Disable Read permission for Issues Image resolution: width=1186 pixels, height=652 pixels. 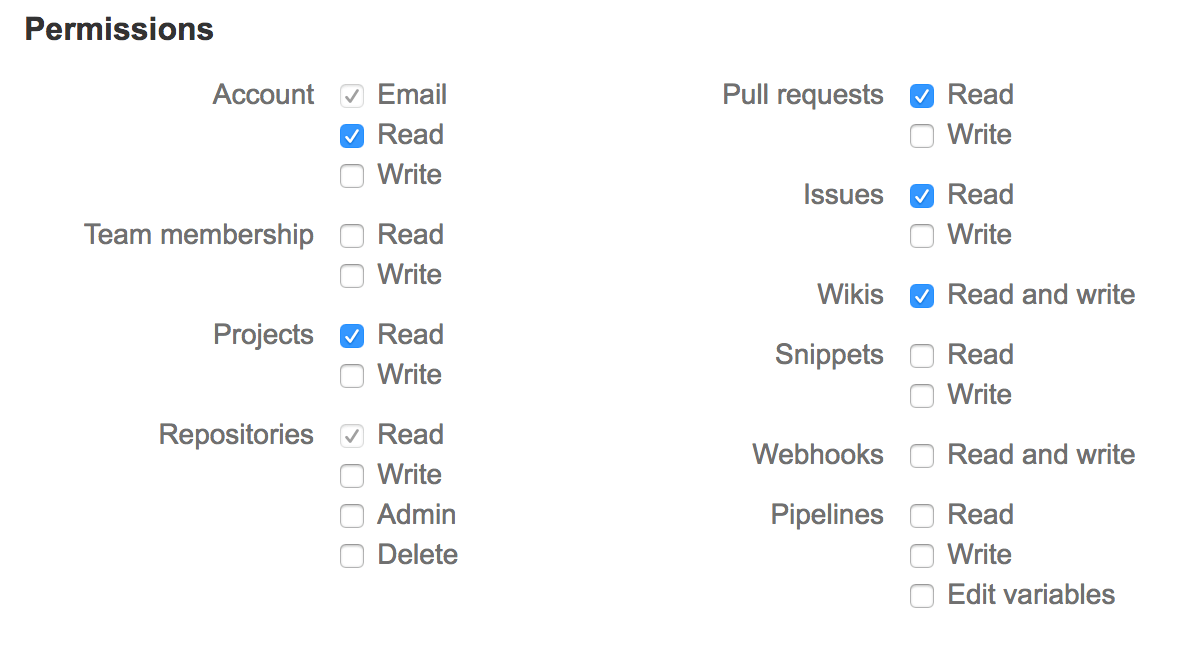922,196
